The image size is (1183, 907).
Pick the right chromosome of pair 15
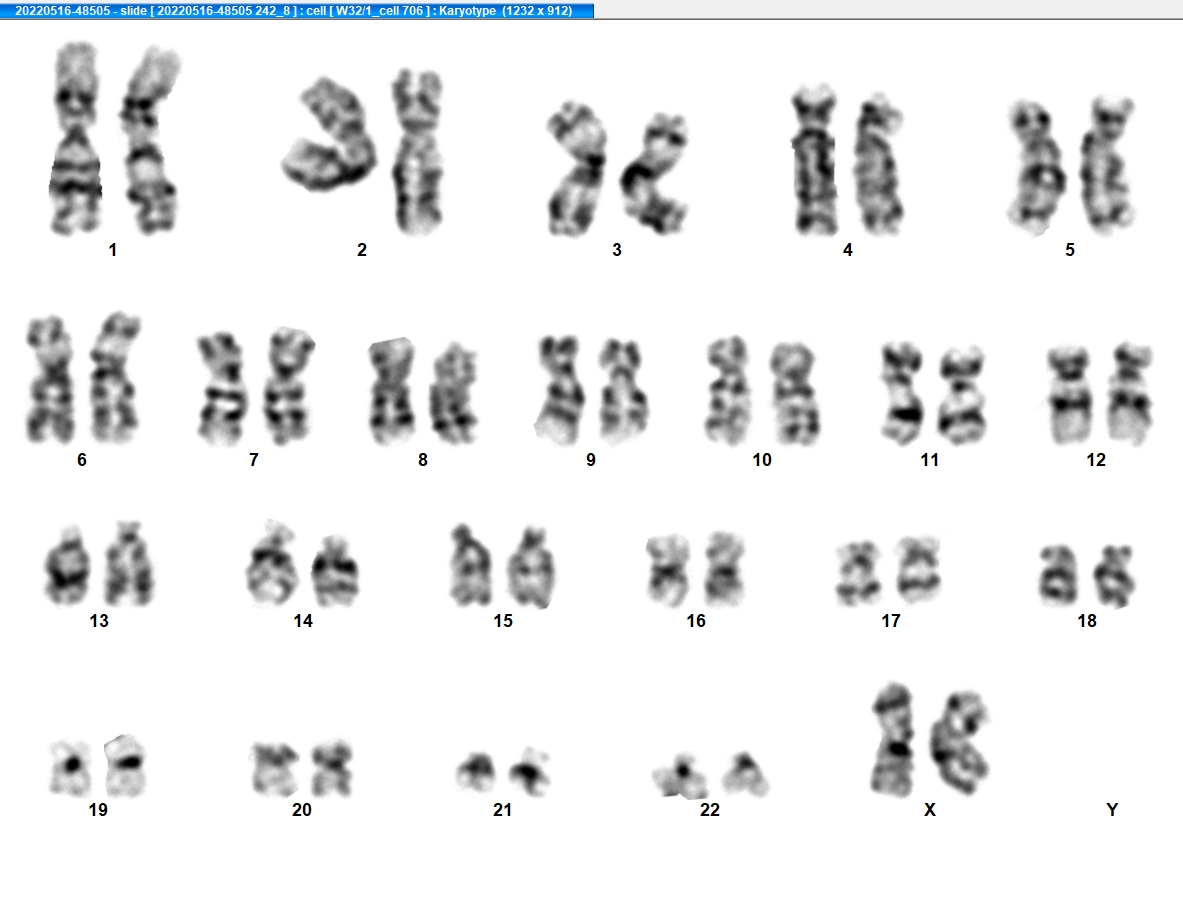[531, 567]
